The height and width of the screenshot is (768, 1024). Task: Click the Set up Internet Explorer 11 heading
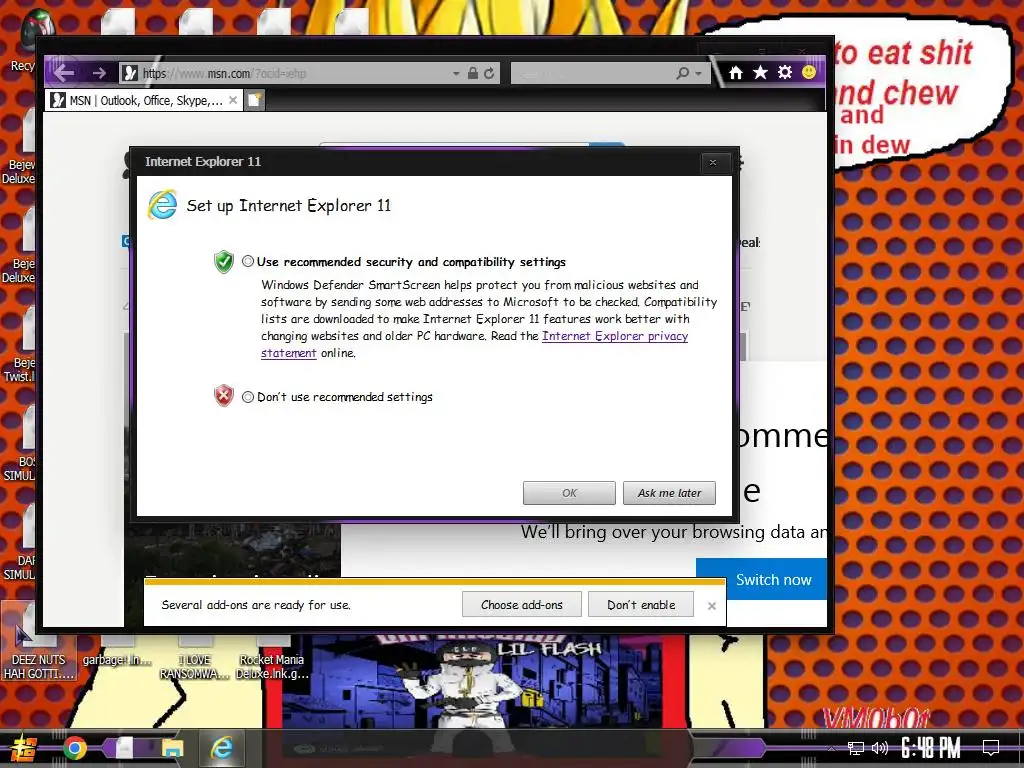pos(289,206)
